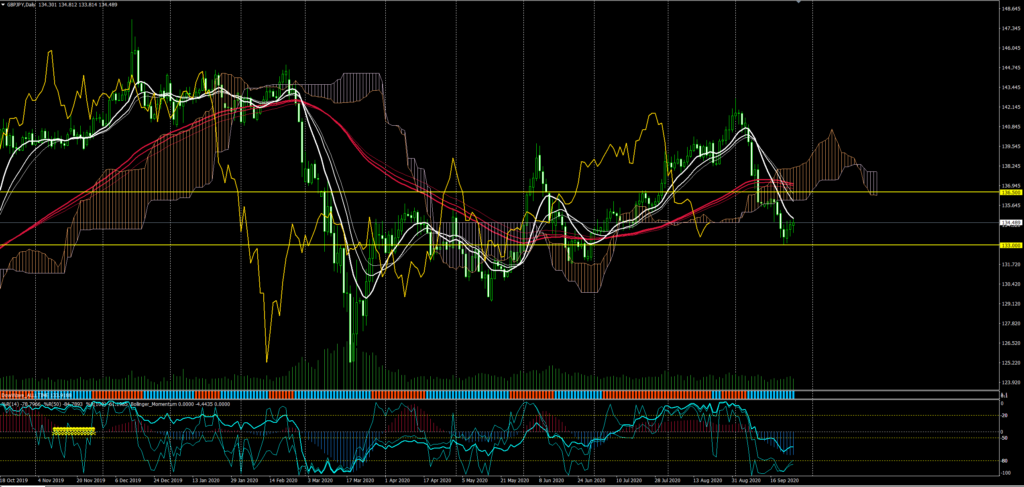The width and height of the screenshot is (1024, 487).
Task: Click the GBPJPY chart title dropdown arrow
Action: (4, 4)
